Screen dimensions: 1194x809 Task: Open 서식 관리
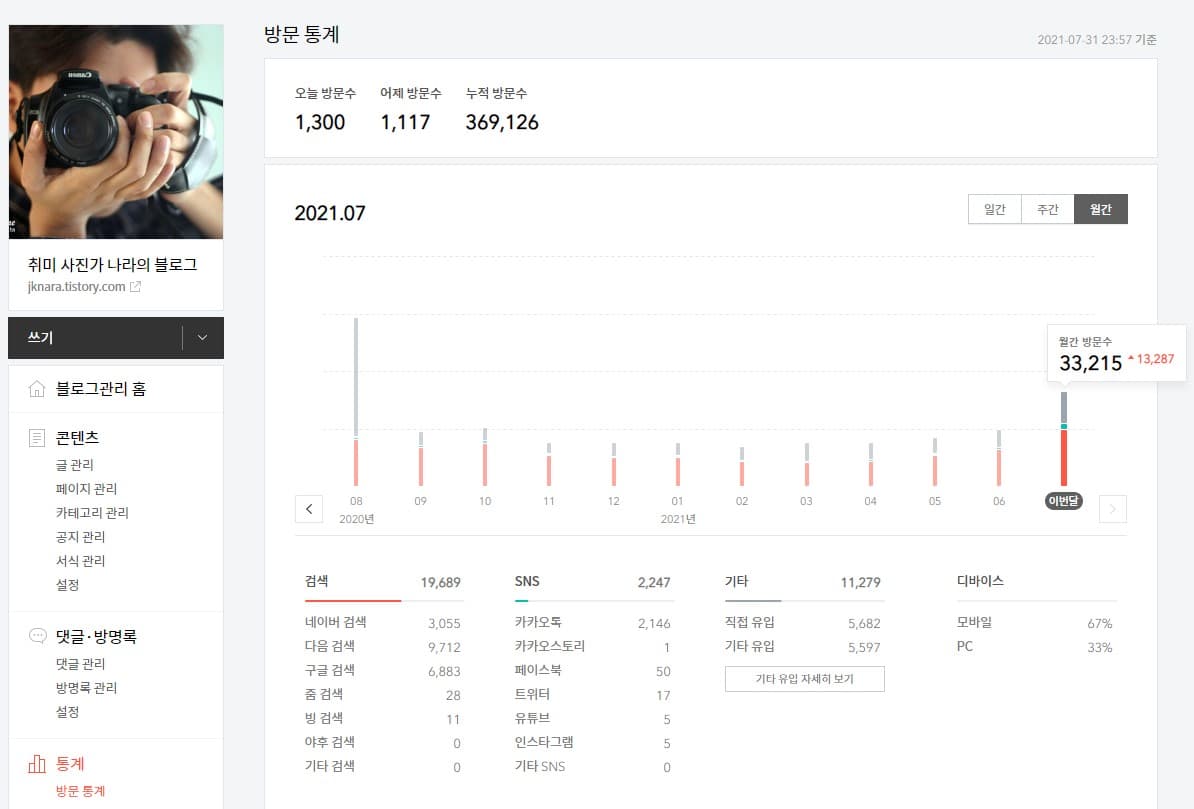click(x=81, y=561)
